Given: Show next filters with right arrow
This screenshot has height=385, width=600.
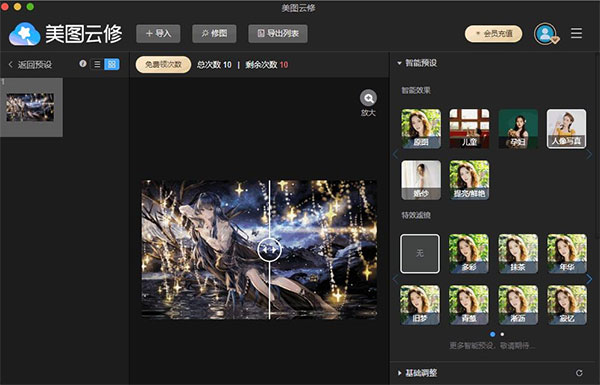Looking at the screenshot, I should coord(589,279).
